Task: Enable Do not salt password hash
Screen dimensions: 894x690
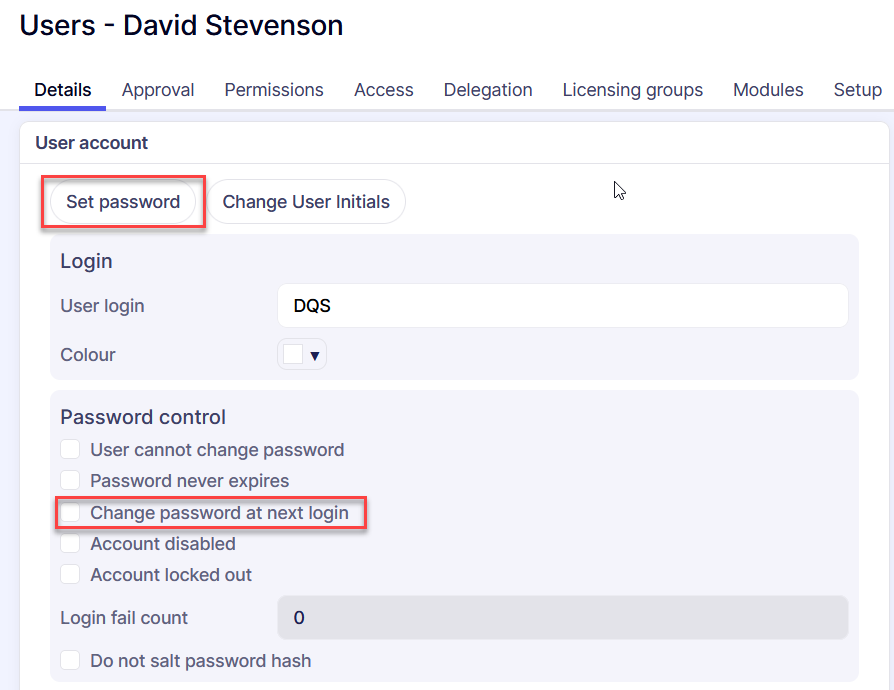Action: point(70,661)
